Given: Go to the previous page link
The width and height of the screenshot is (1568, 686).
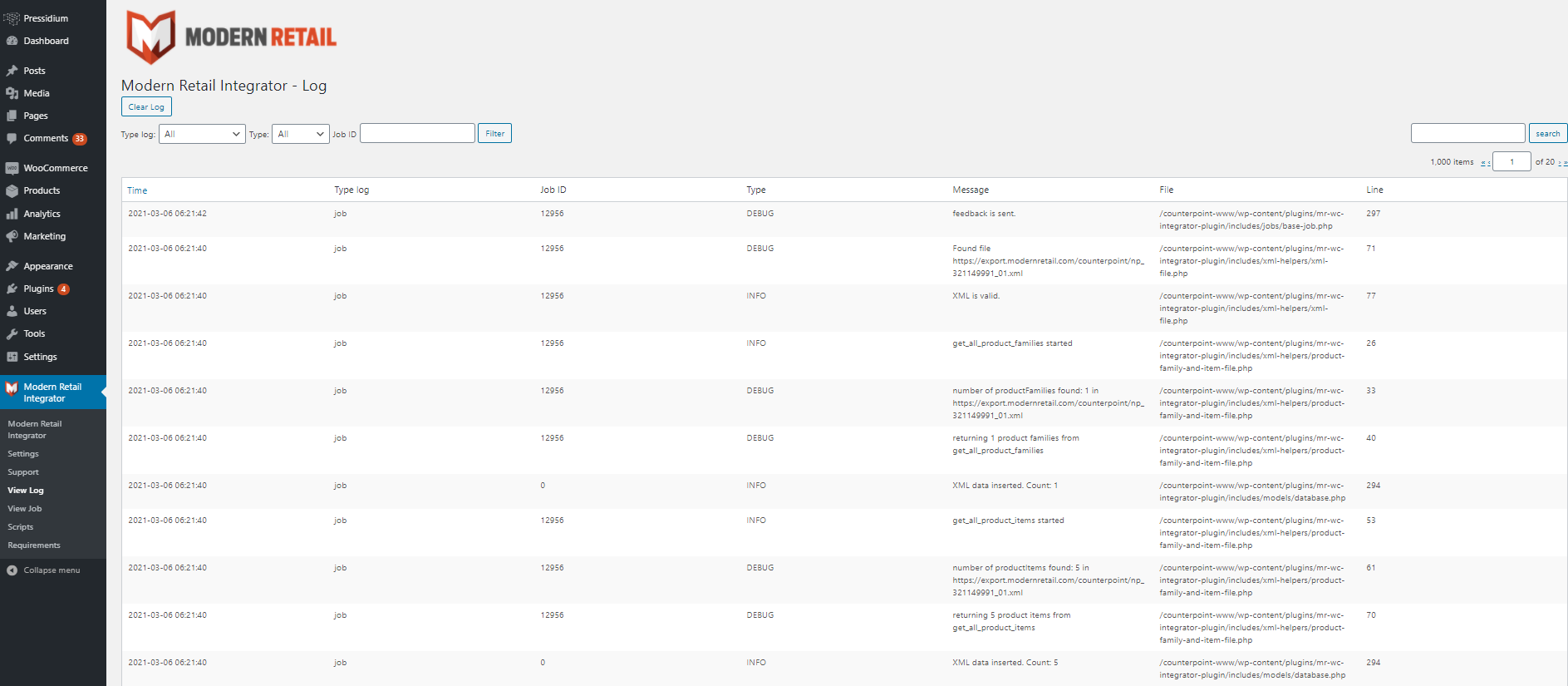Looking at the screenshot, I should coord(1488,163).
